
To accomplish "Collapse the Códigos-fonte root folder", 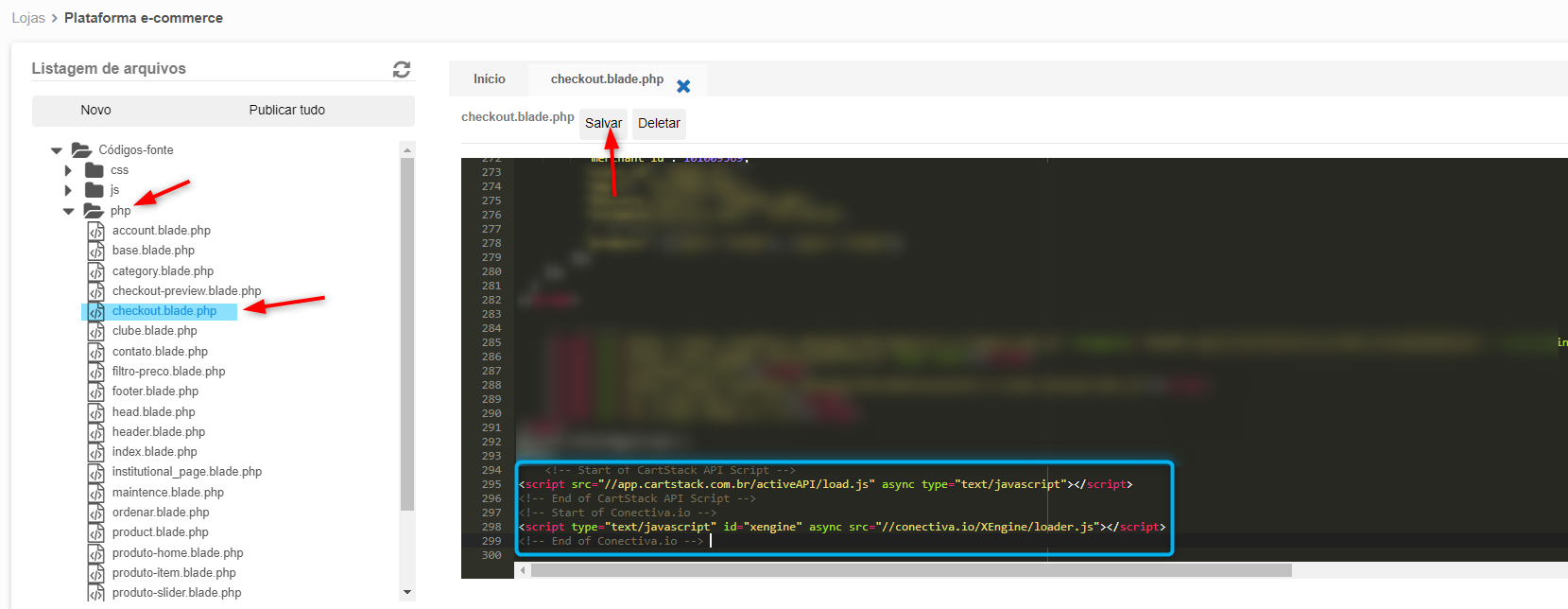I will coord(57,150).
